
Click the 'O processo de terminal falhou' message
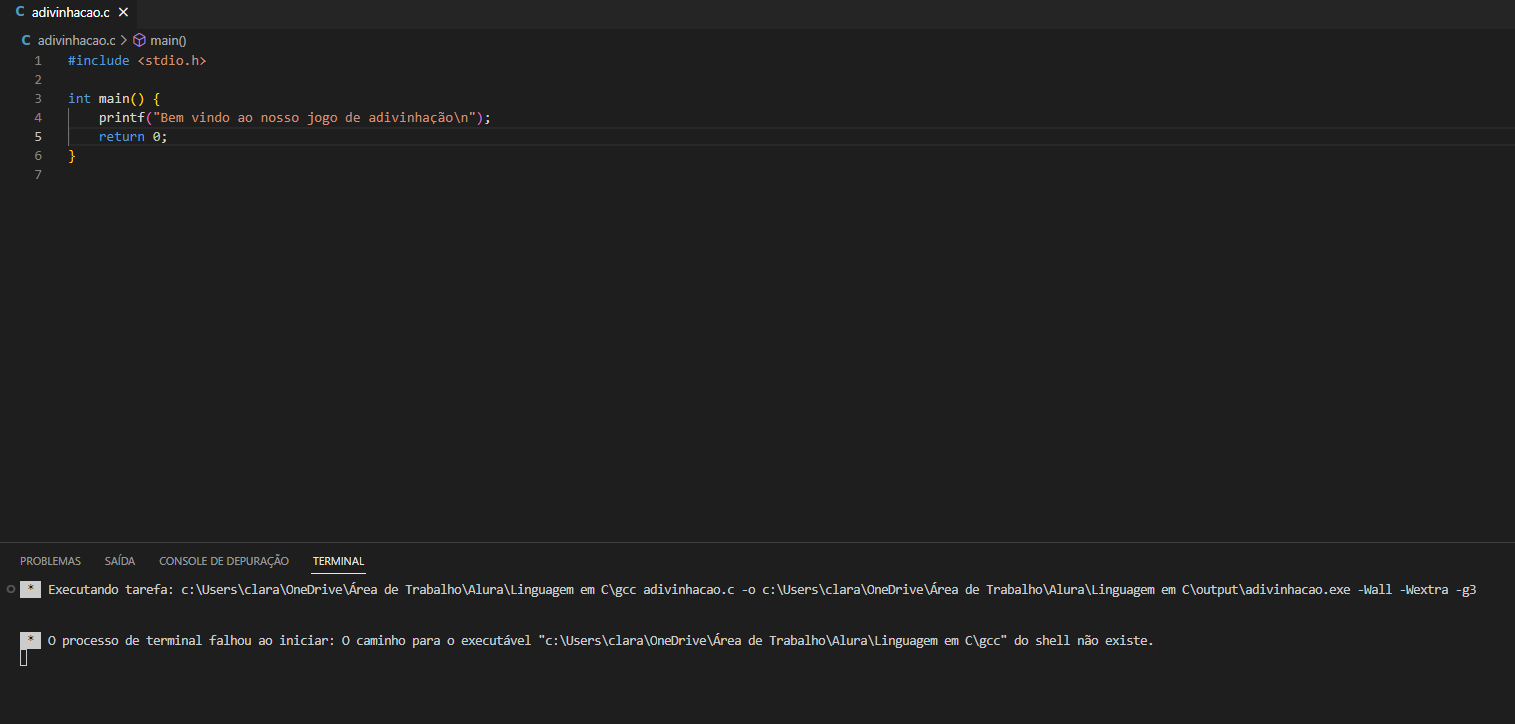[x=600, y=640]
